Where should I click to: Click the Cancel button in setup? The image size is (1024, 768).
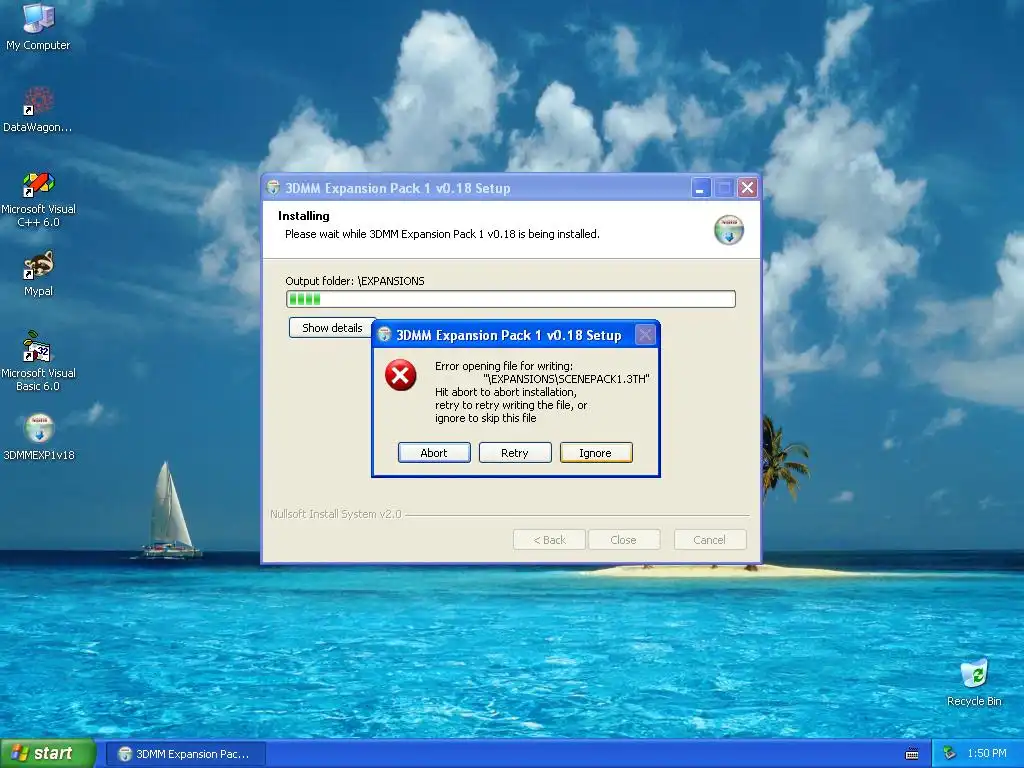click(x=710, y=540)
